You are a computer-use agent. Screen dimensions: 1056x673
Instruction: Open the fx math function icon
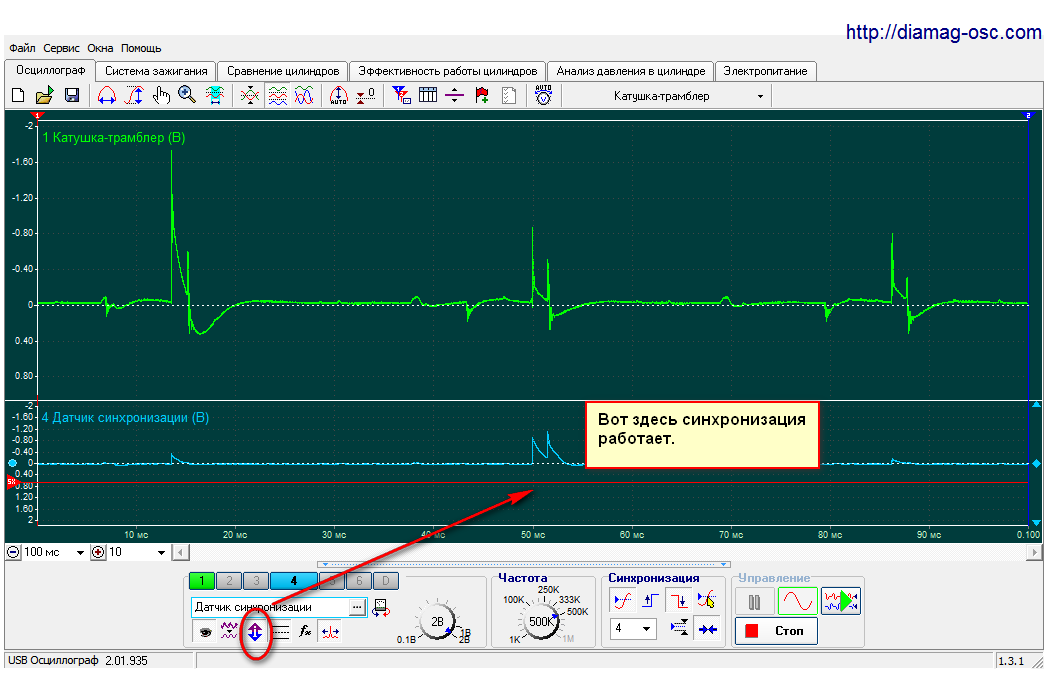pos(305,631)
